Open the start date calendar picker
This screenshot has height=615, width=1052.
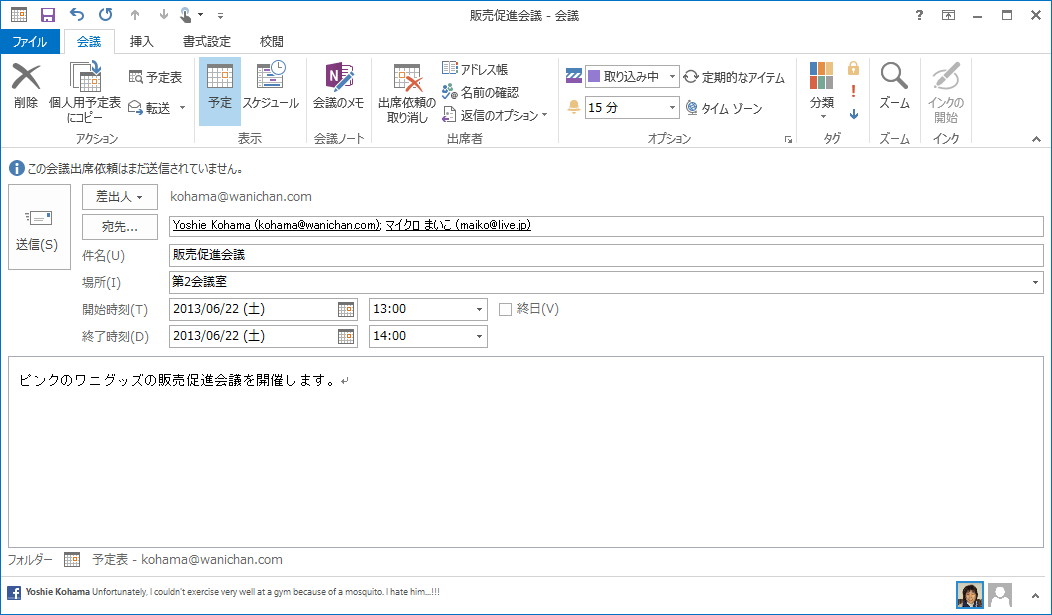pyautogui.click(x=346, y=309)
